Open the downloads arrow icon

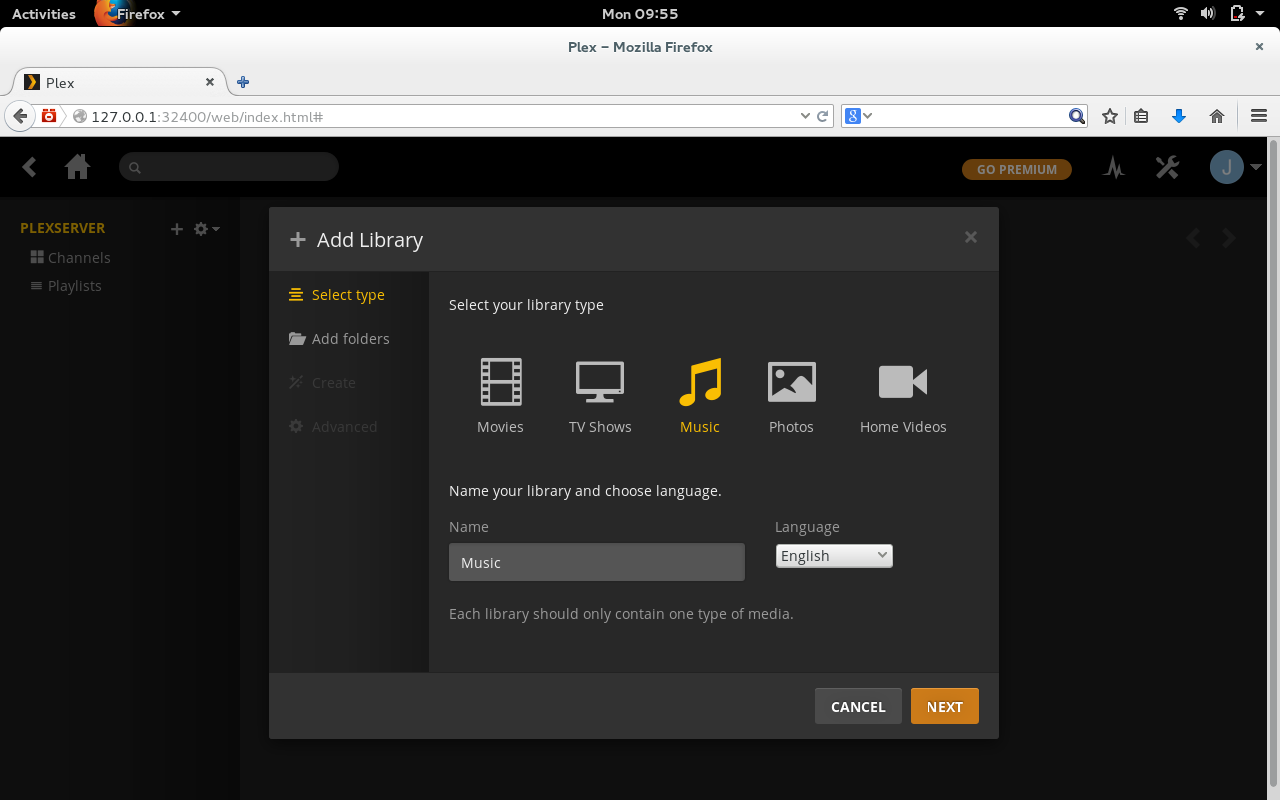(1179, 116)
